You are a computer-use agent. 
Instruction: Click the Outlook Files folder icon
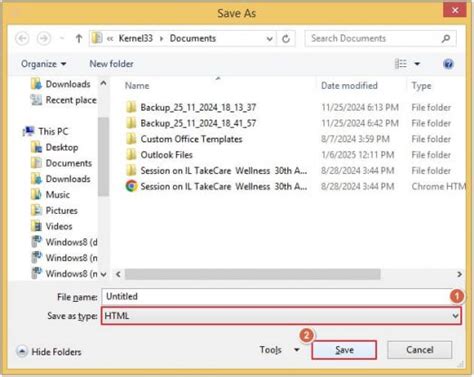coord(131,155)
